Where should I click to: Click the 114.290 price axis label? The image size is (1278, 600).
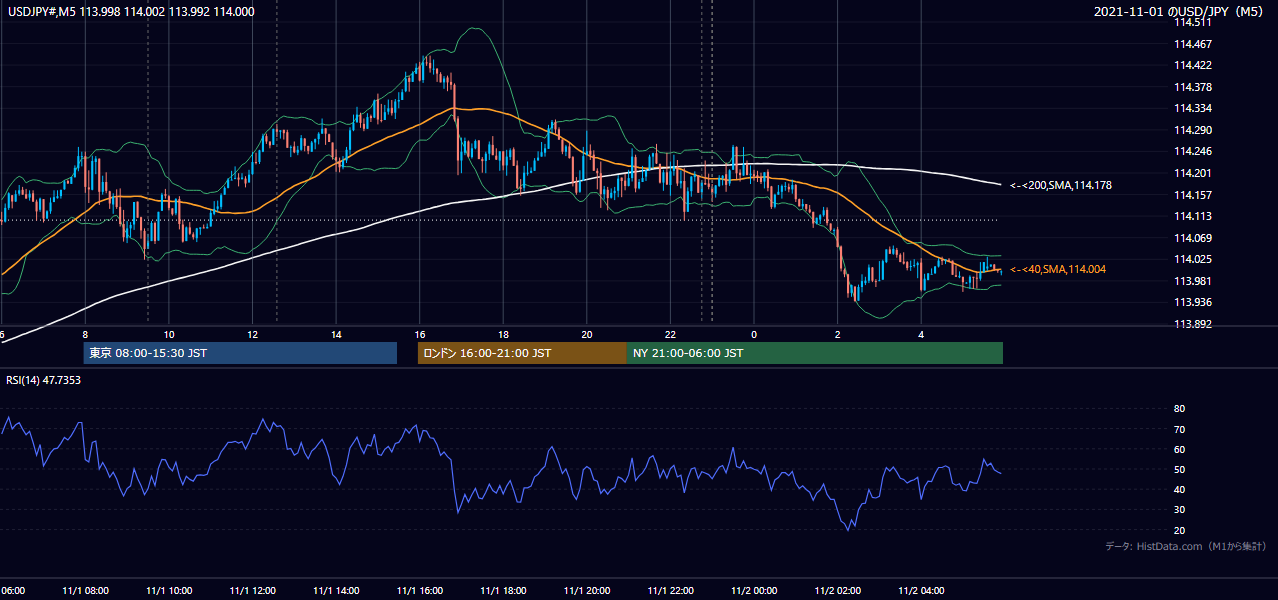coord(1193,130)
